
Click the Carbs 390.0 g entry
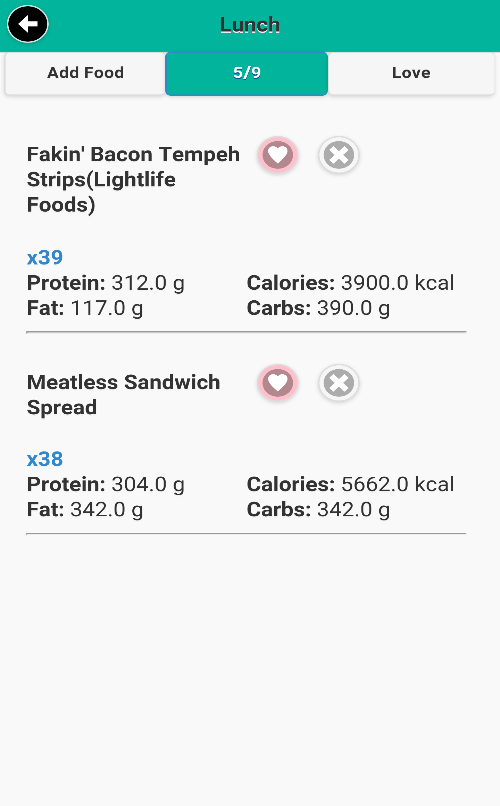[318, 308]
